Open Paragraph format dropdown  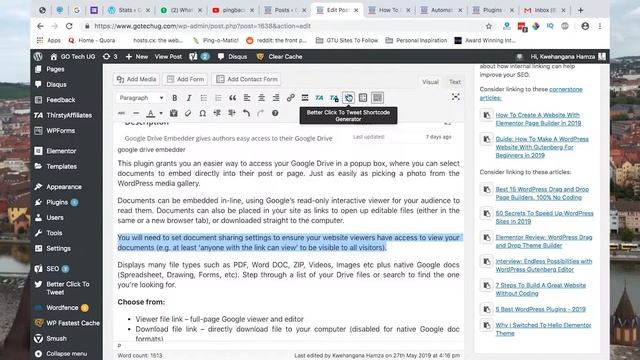(141, 98)
